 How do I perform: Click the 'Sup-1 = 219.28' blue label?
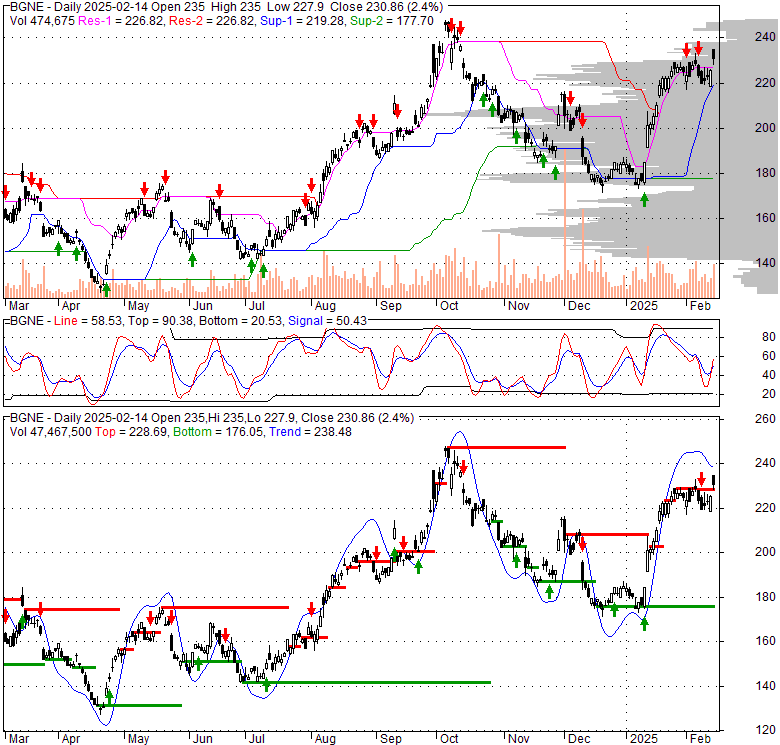(303, 21)
